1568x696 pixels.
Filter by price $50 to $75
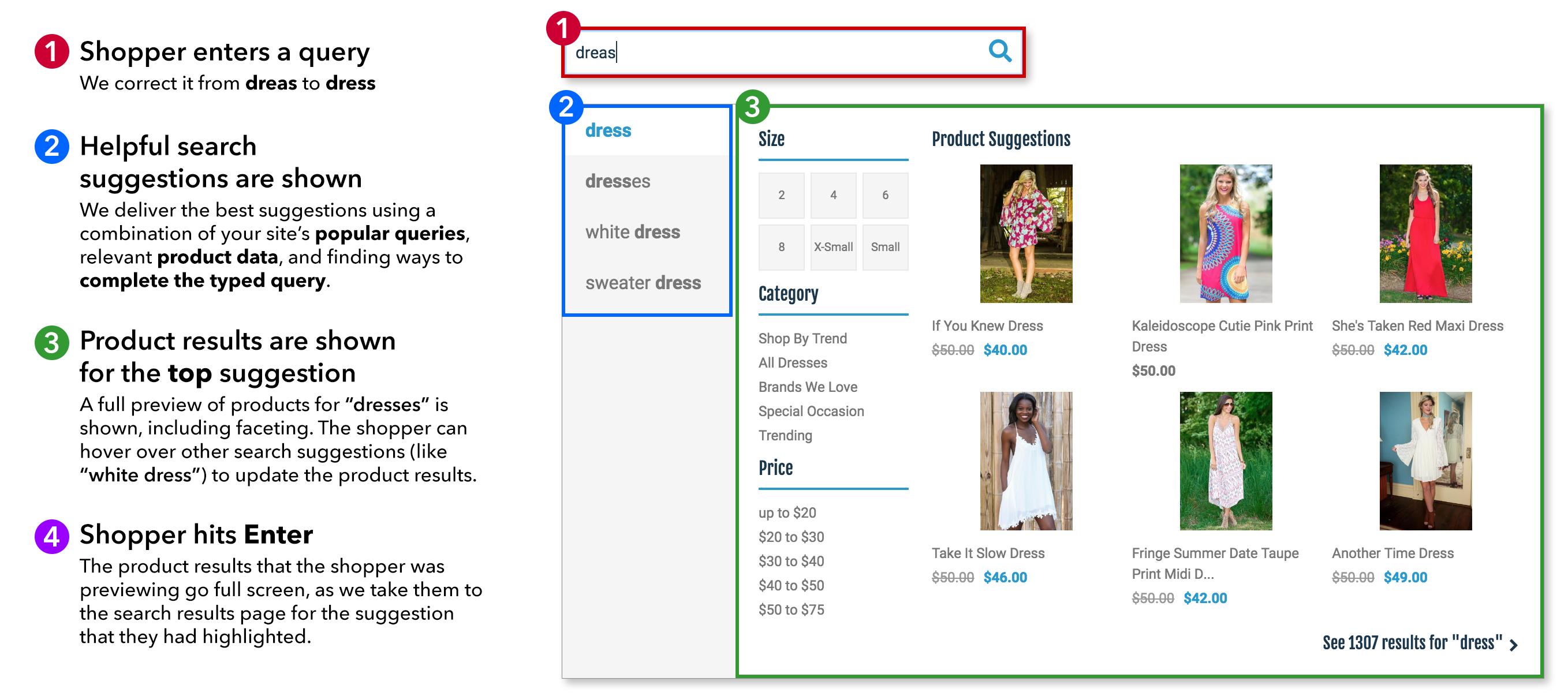pyautogui.click(x=791, y=609)
